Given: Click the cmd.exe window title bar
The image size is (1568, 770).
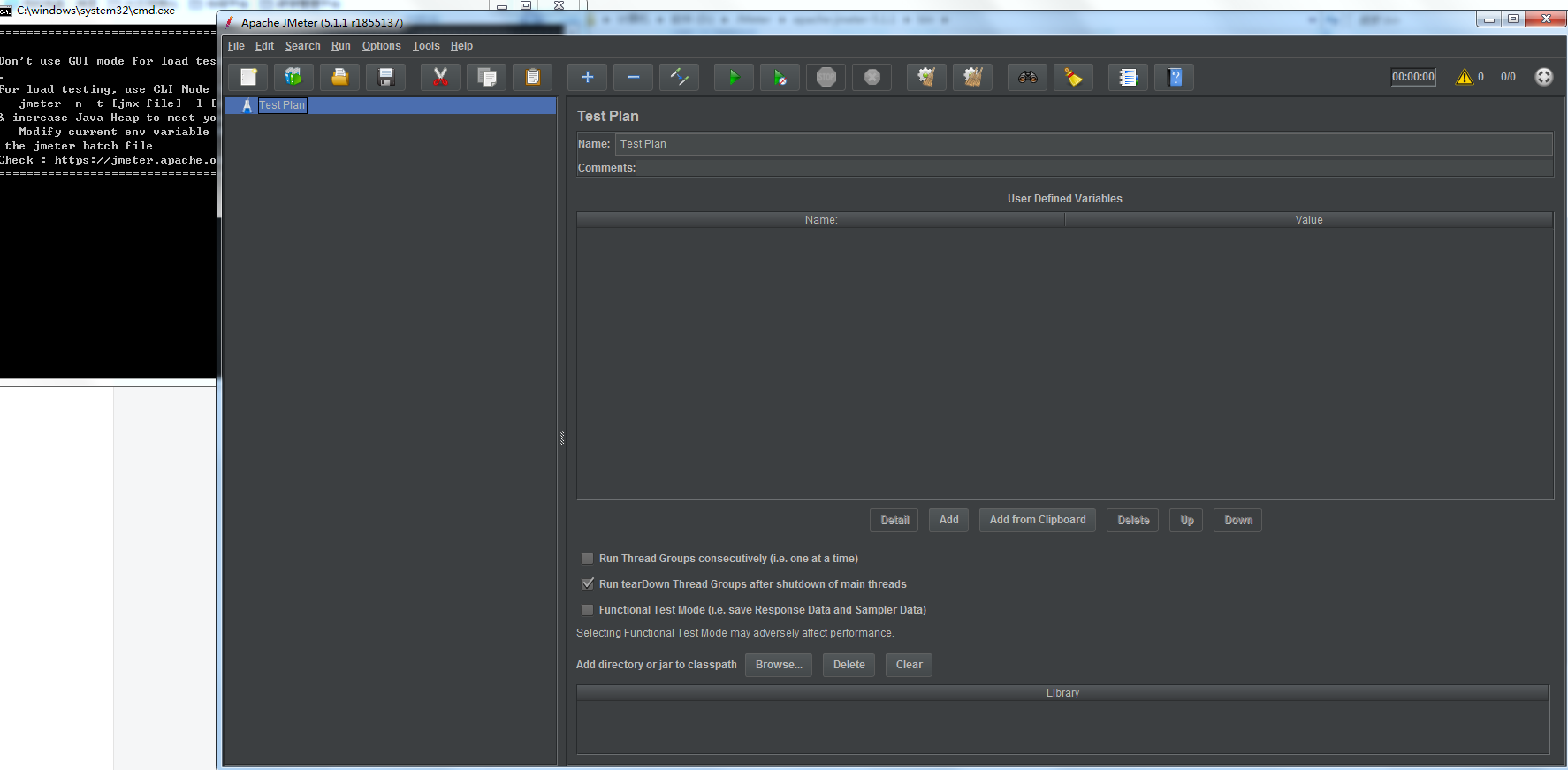Looking at the screenshot, I should [x=108, y=11].
